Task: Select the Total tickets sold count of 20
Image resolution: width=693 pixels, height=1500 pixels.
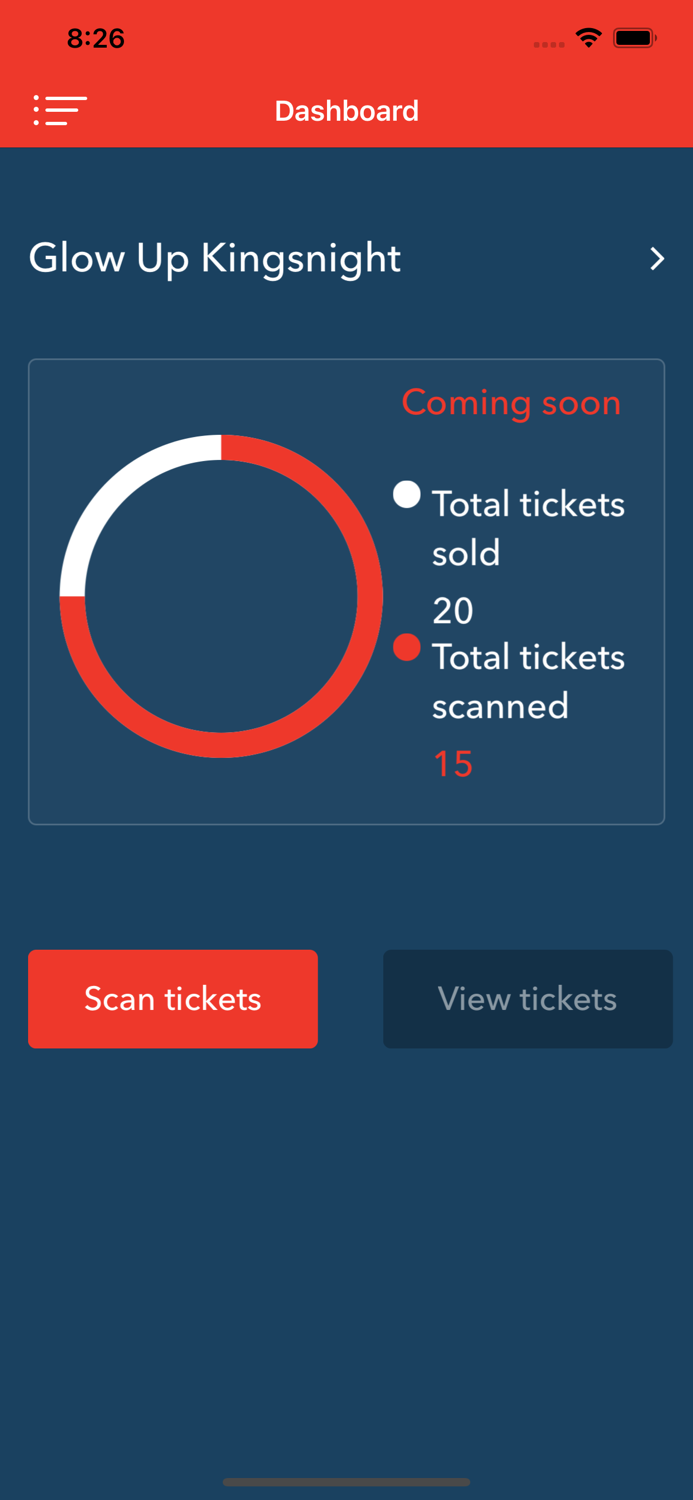Action: (453, 611)
